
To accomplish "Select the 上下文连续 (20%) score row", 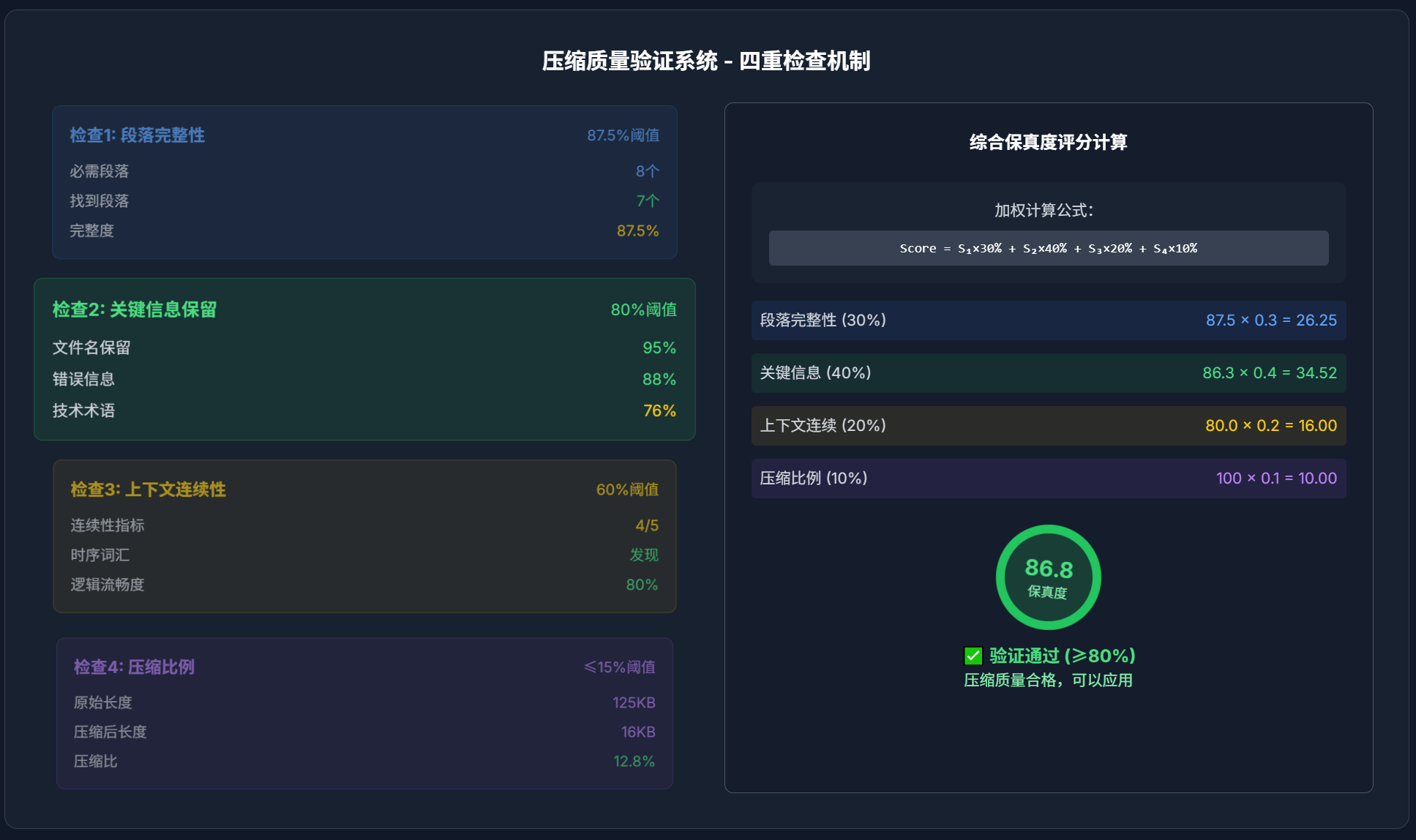I will click(1048, 426).
